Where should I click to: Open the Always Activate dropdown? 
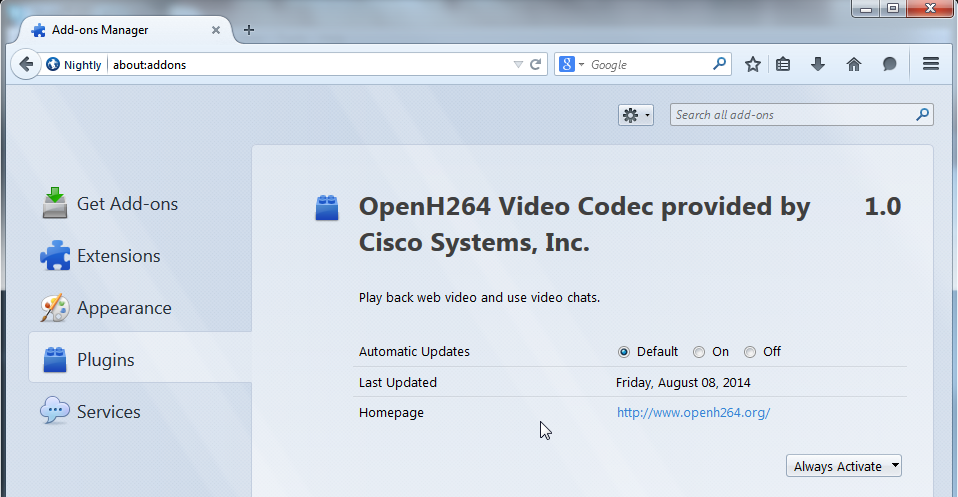pos(844,466)
